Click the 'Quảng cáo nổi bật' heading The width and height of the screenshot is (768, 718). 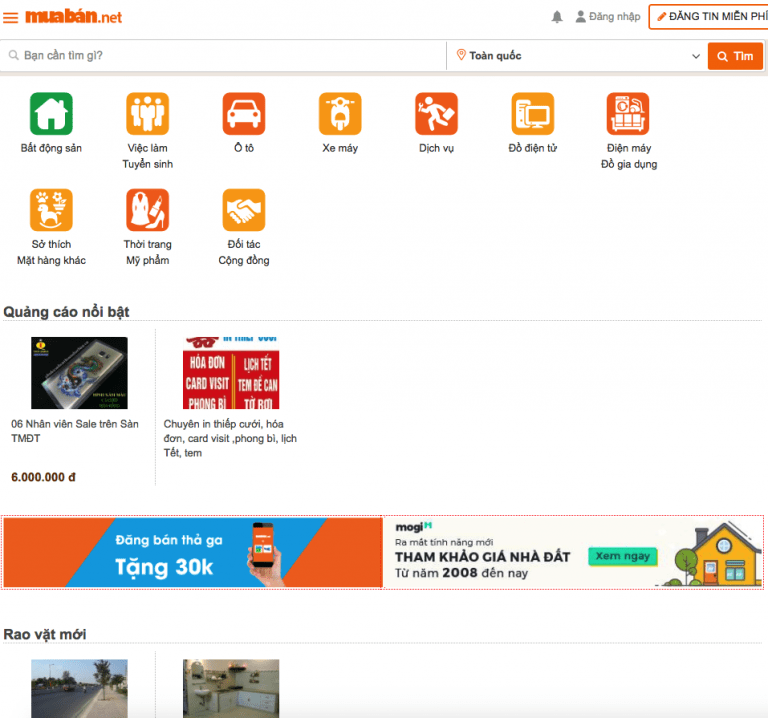point(66,311)
